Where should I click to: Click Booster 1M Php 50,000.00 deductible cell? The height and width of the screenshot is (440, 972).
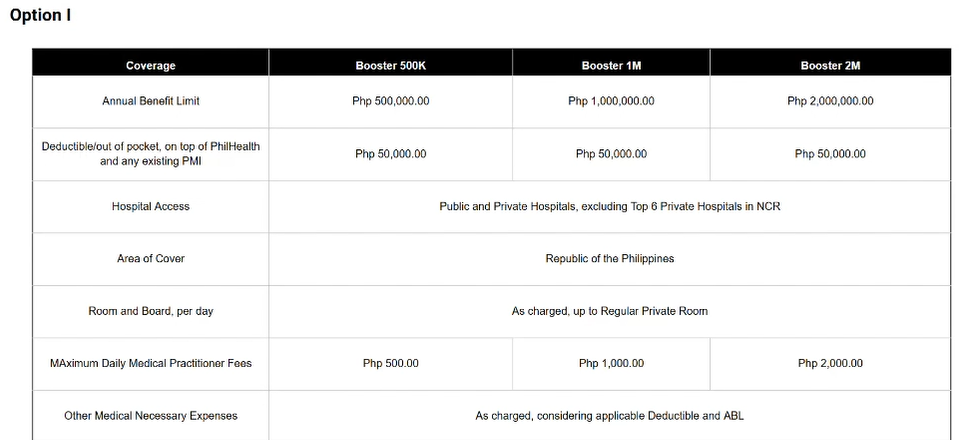(x=611, y=154)
